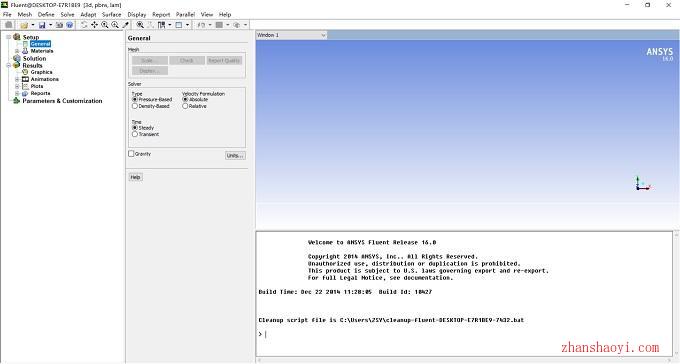Select the translate view arrows tool

[x=94, y=25]
